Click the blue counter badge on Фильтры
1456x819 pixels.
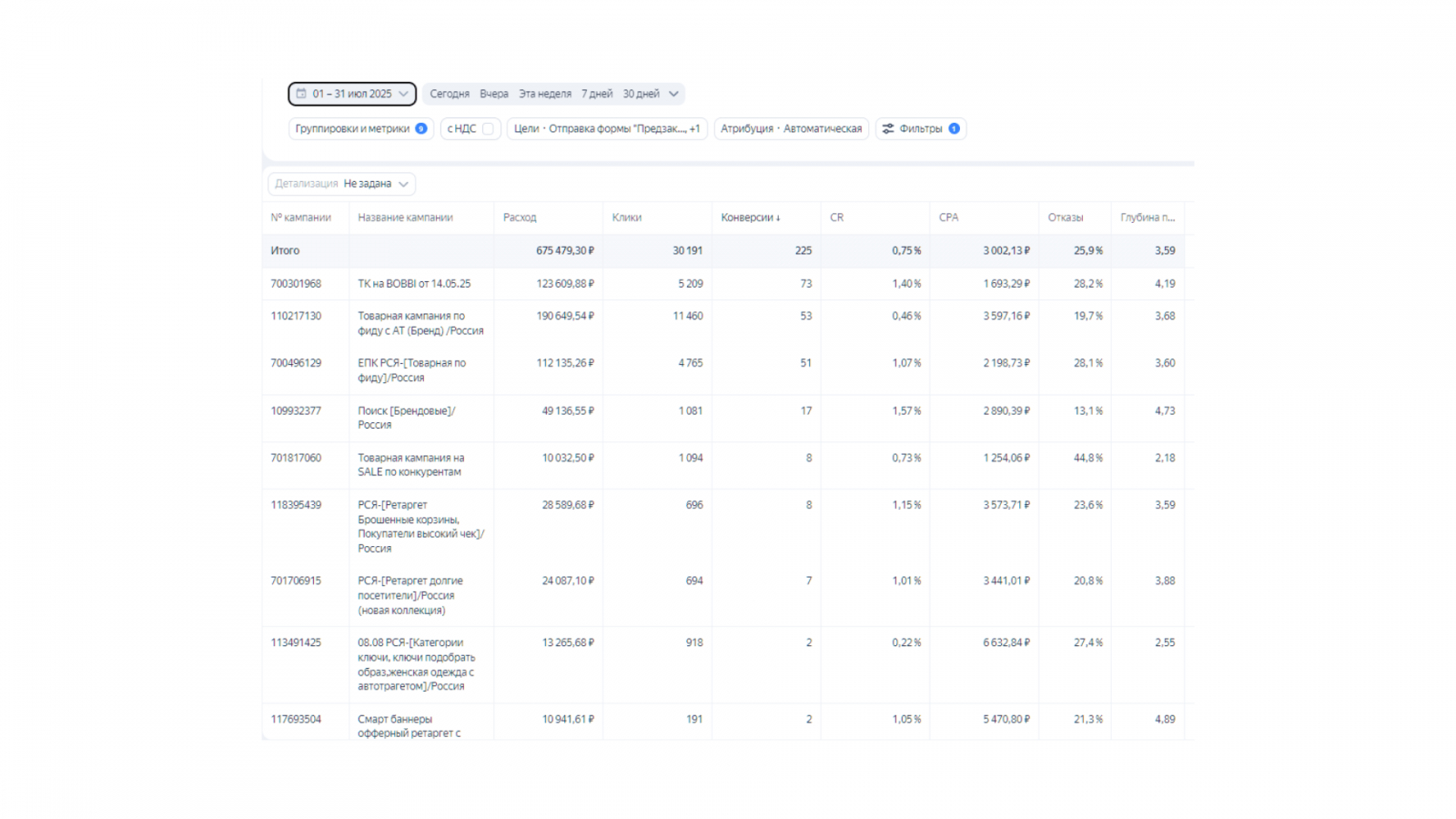click(x=954, y=129)
